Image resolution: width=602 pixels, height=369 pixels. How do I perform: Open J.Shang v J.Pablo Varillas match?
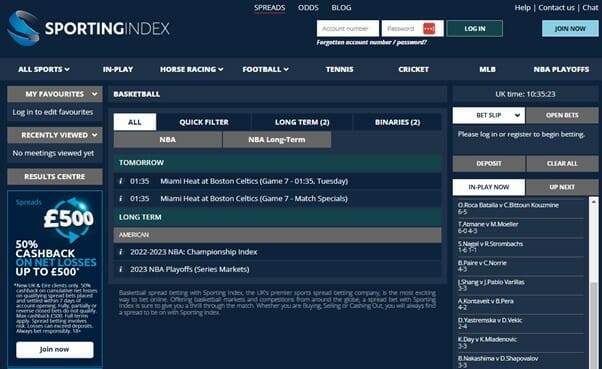[521, 285]
